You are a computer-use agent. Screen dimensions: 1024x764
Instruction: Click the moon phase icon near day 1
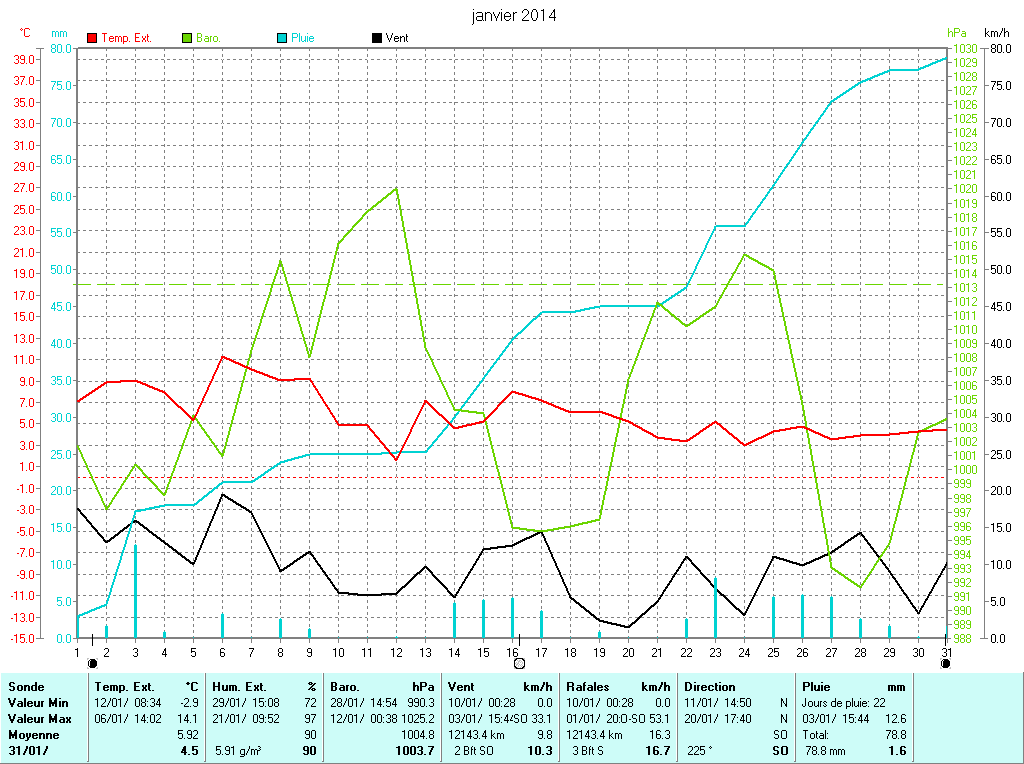tap(93, 662)
